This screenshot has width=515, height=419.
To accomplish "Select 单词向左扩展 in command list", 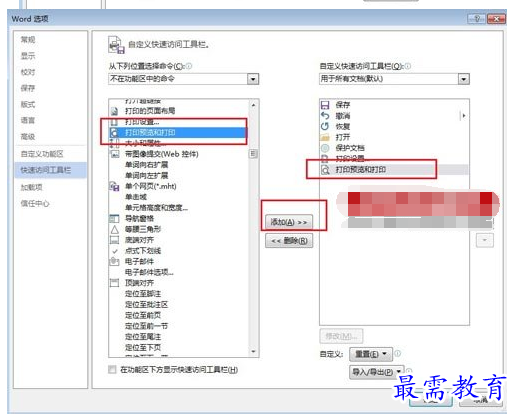I will click(147, 175).
